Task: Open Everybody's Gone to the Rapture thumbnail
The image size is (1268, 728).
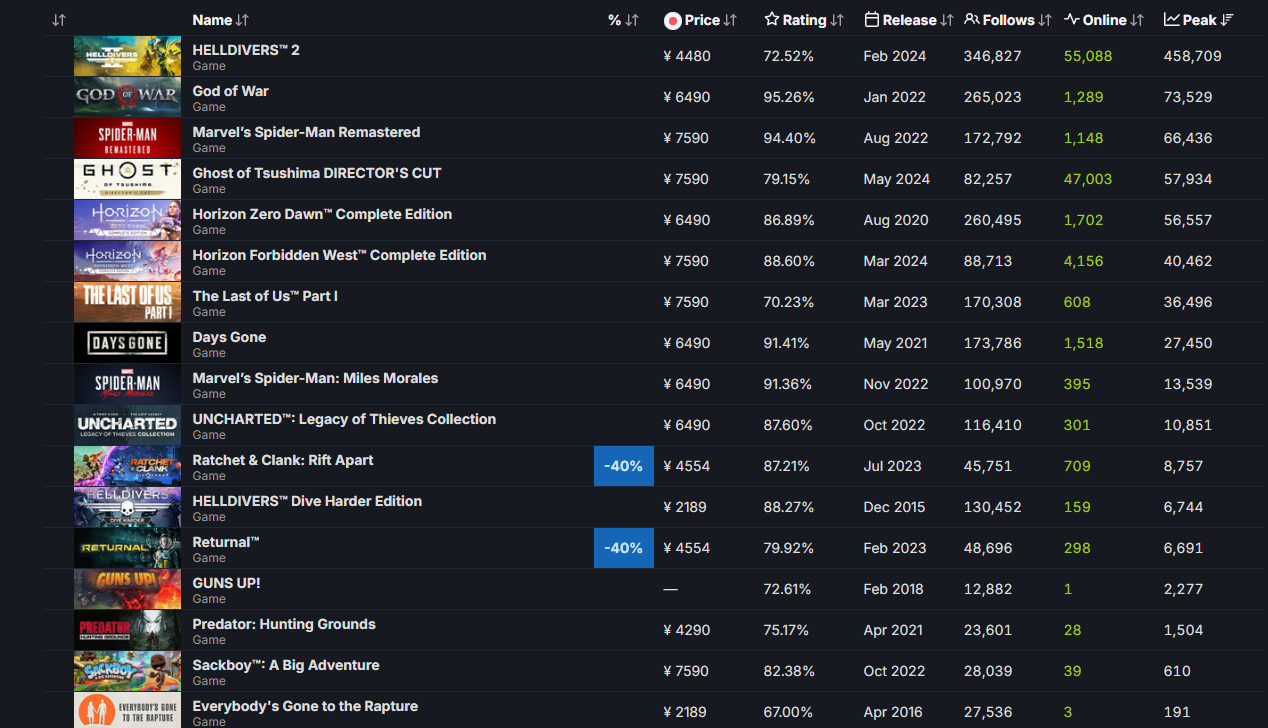Action: click(127, 711)
